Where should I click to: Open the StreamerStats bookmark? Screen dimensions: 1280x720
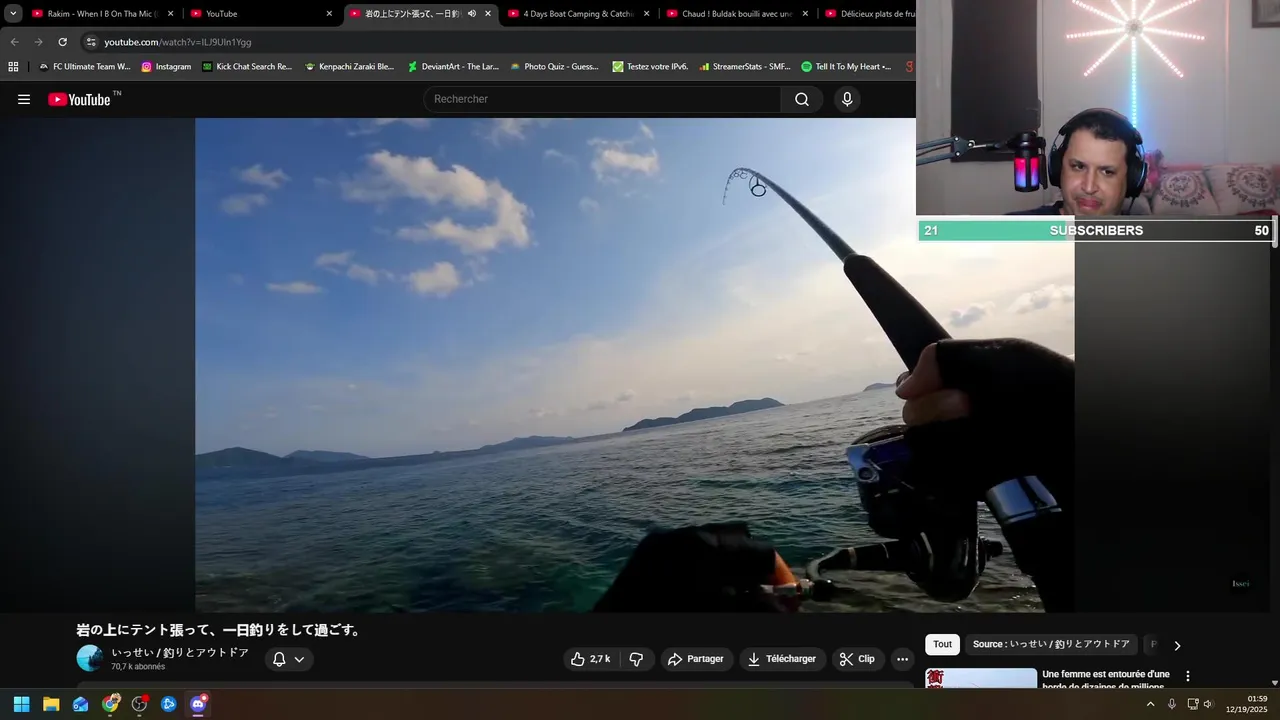pos(745,67)
